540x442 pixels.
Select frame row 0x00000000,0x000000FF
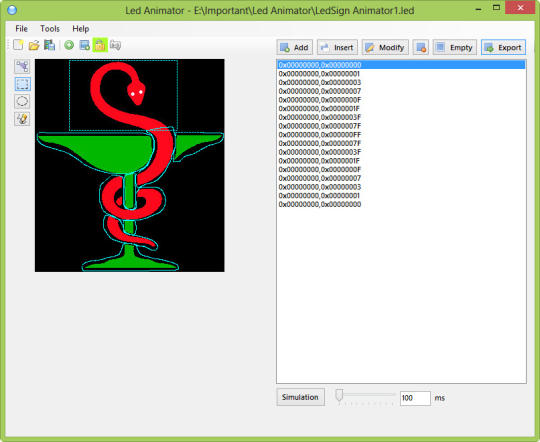coord(401,135)
